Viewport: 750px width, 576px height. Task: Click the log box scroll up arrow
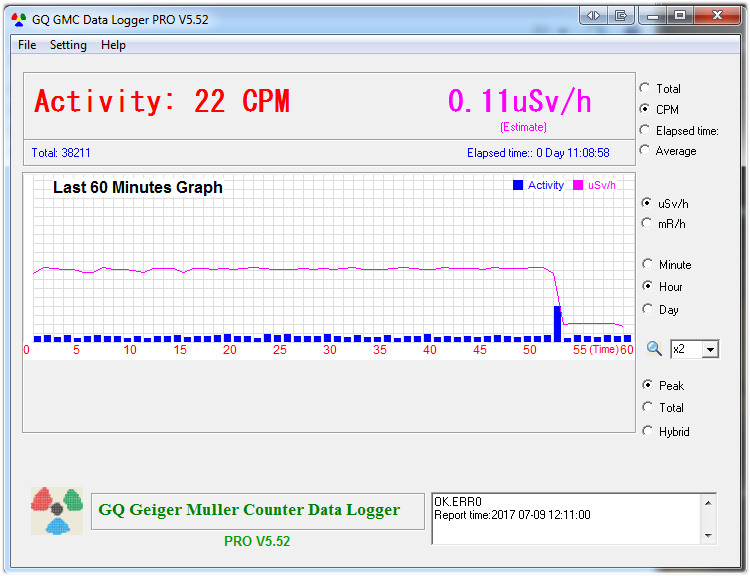pos(708,503)
